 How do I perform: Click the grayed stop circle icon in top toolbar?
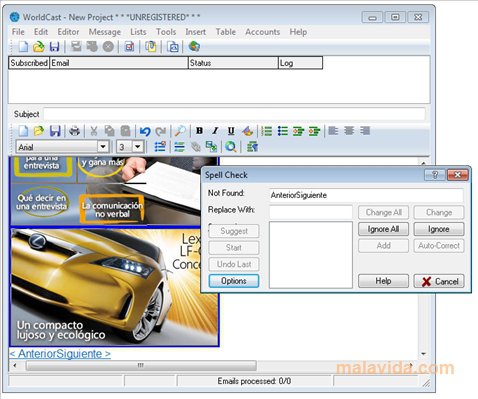tap(108, 46)
